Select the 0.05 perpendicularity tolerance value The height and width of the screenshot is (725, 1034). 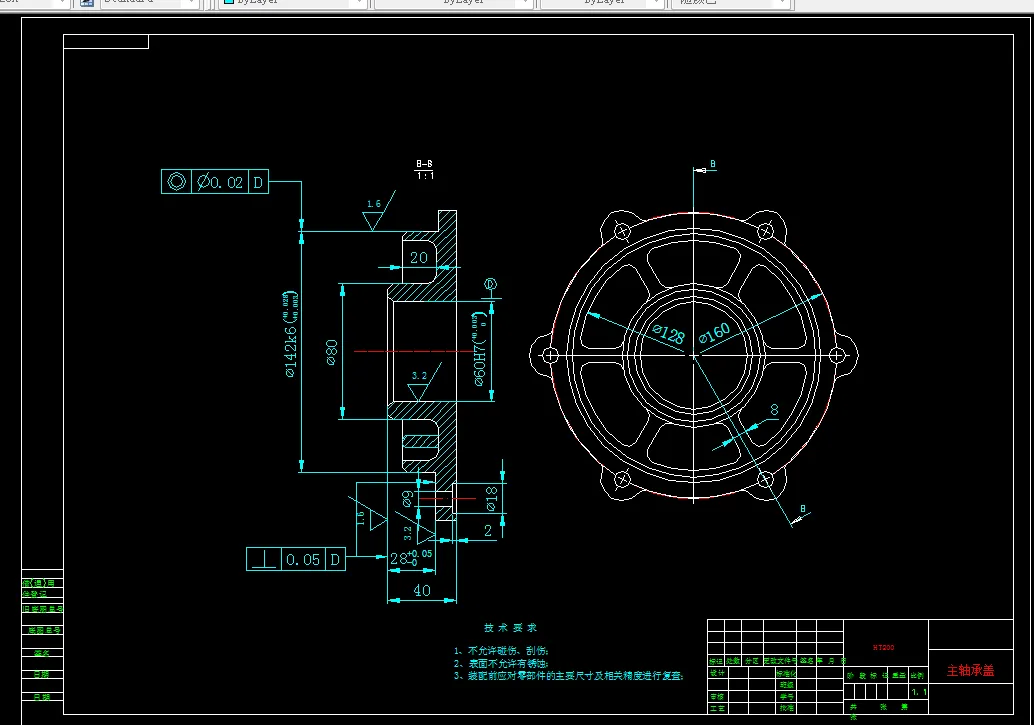coord(303,559)
